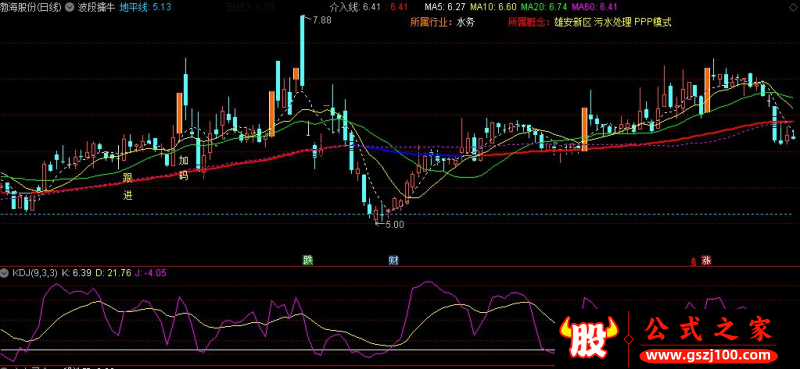This screenshot has height=369, width=800.
Task: Expand the KDJ(9,3,3) indicator dropdown arrow
Action: (5, 273)
